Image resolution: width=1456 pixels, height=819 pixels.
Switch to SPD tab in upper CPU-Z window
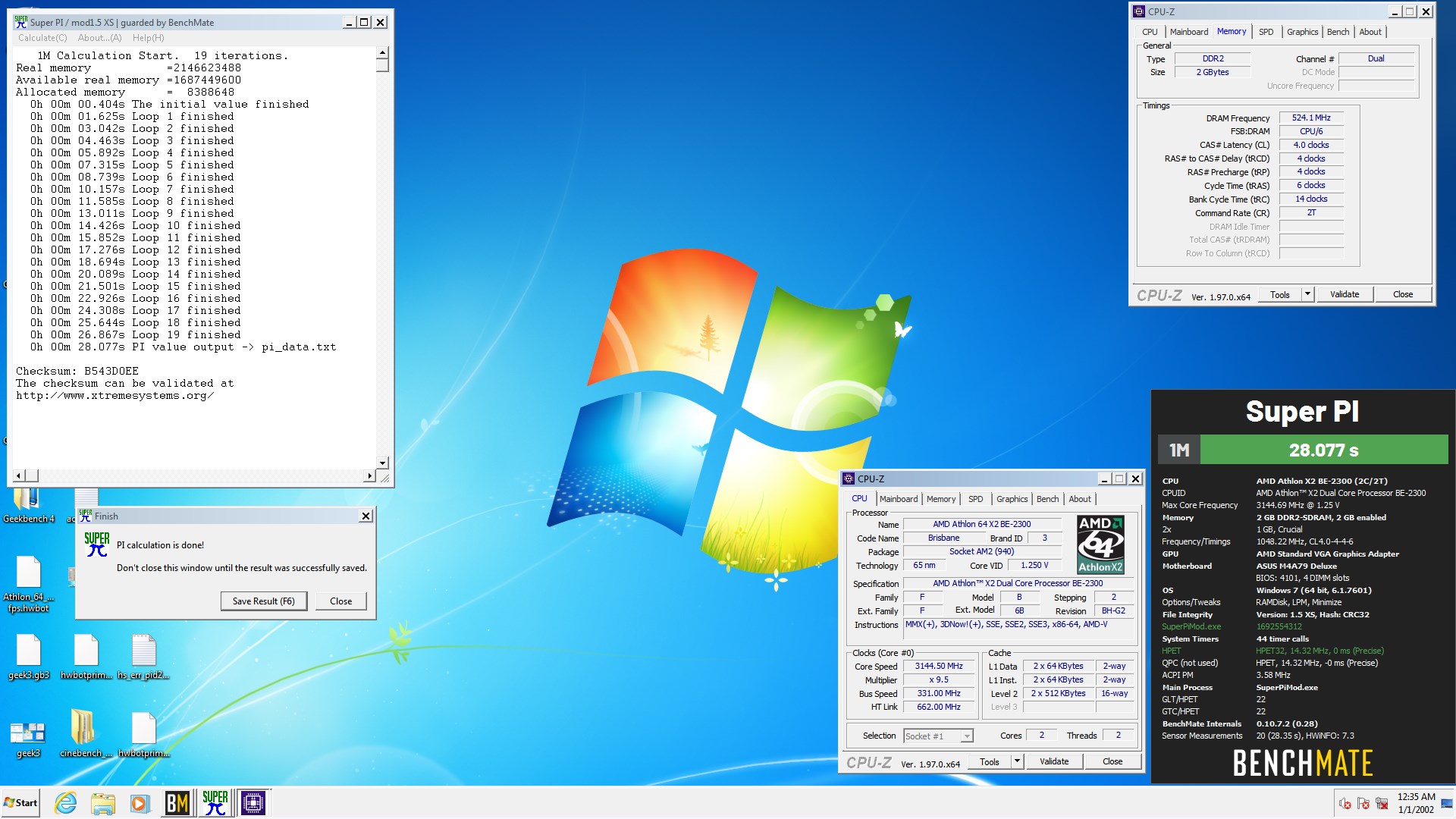click(x=1266, y=32)
